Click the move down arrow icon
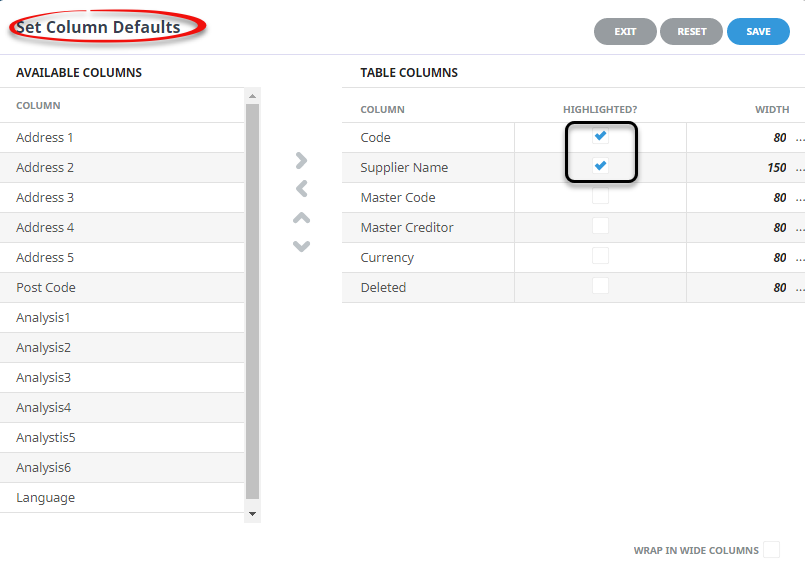 301,246
